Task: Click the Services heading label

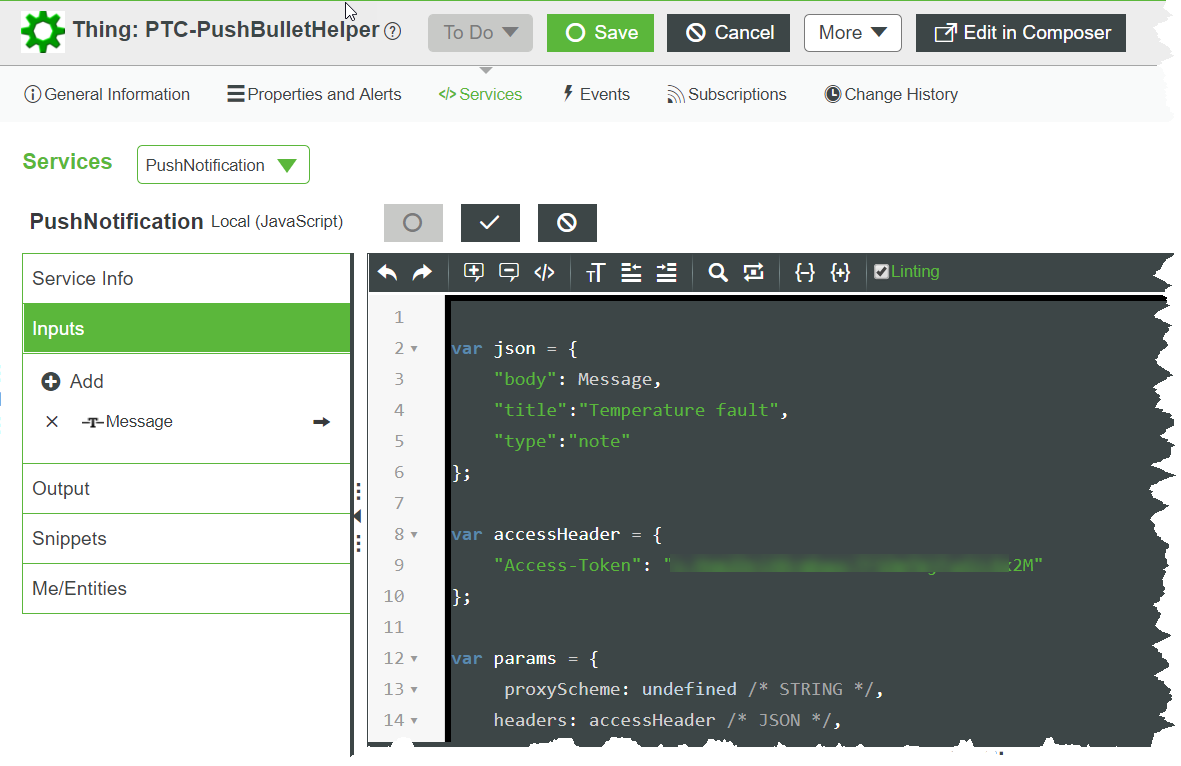Action: tap(68, 162)
